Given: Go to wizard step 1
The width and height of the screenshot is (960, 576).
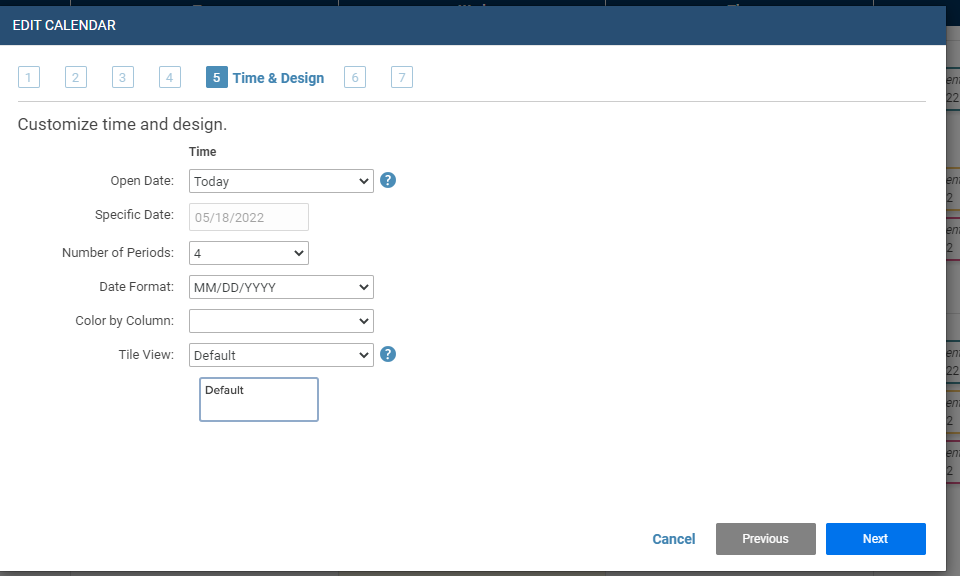Looking at the screenshot, I should pos(29,77).
